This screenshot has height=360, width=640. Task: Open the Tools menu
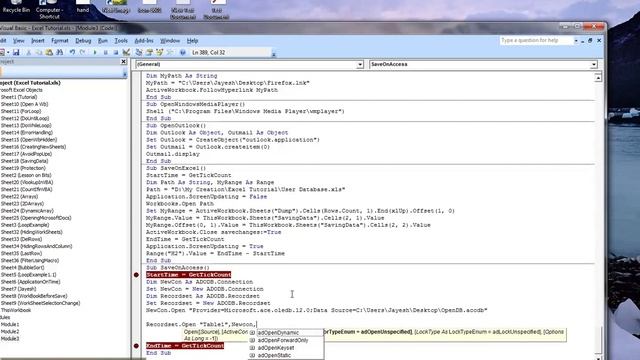pos(121,41)
